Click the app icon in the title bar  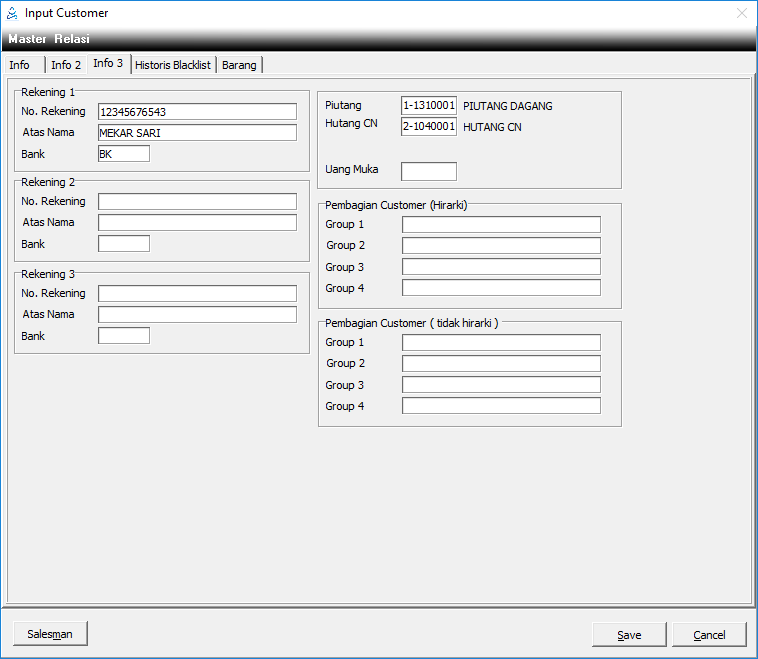point(12,13)
